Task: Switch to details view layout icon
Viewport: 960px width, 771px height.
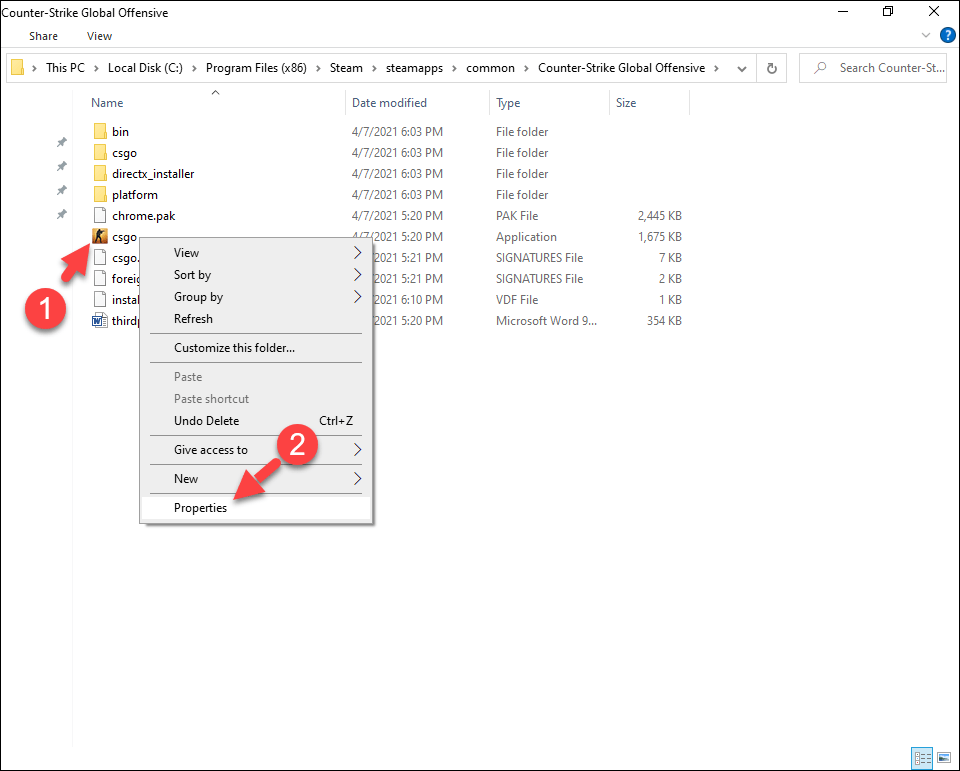Action: [921, 756]
